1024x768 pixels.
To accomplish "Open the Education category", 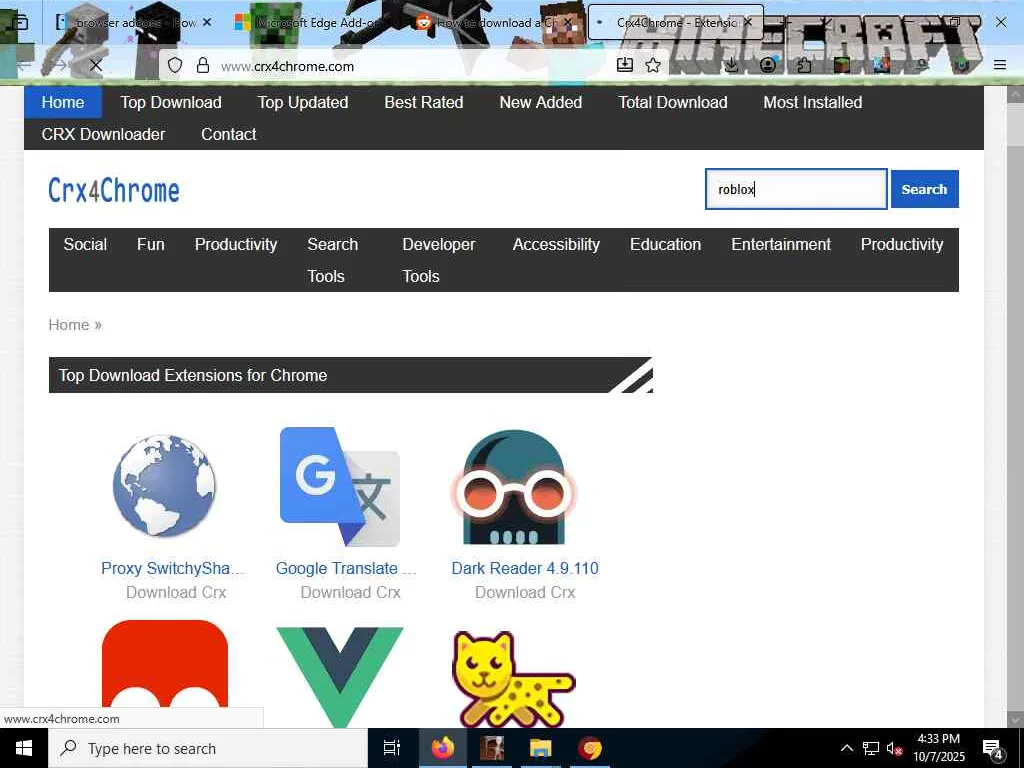I will [x=665, y=244].
